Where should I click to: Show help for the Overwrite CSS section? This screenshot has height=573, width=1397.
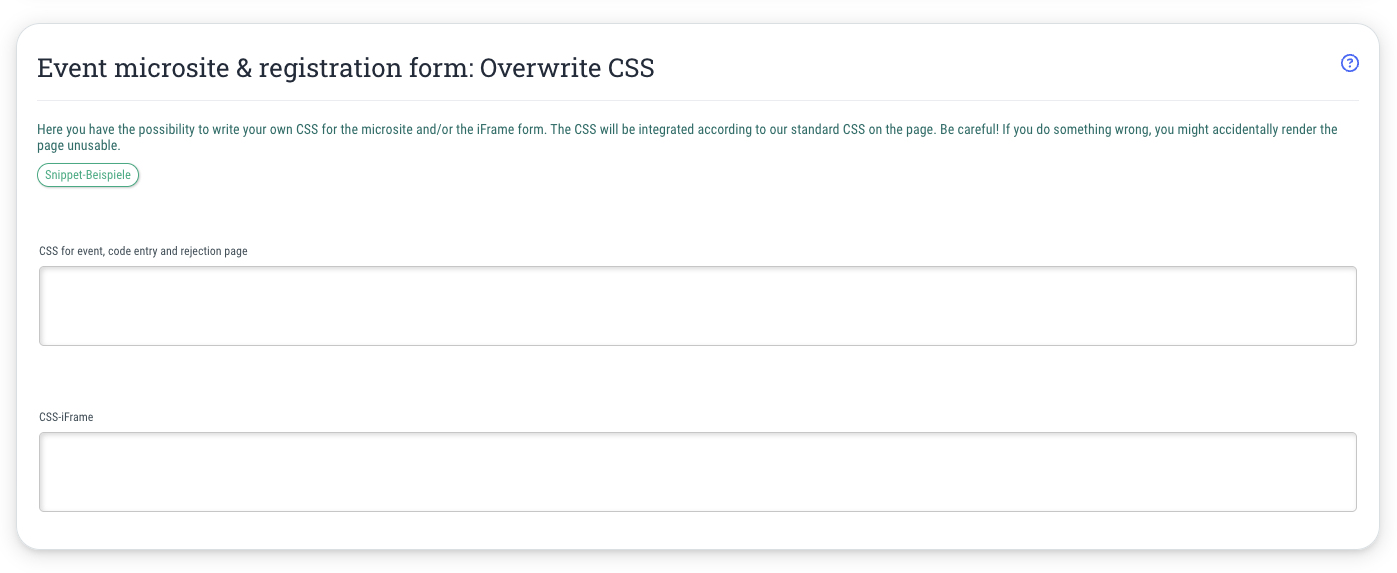tap(1349, 63)
